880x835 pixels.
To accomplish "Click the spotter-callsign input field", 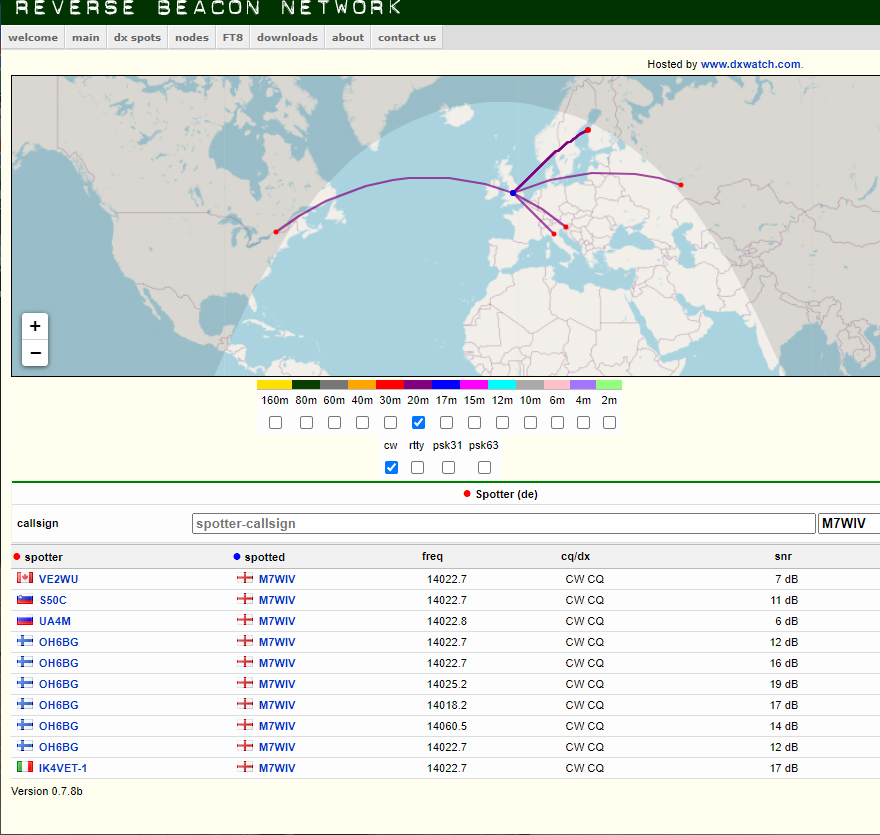I will pyautogui.click(x=503, y=524).
